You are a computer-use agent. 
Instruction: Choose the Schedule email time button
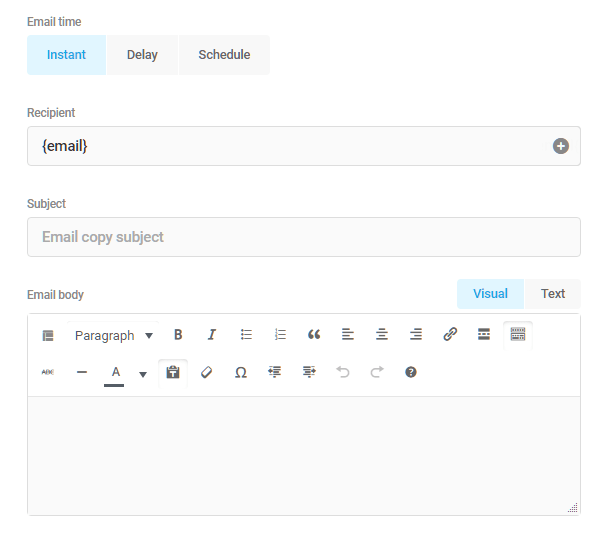pyautogui.click(x=224, y=55)
